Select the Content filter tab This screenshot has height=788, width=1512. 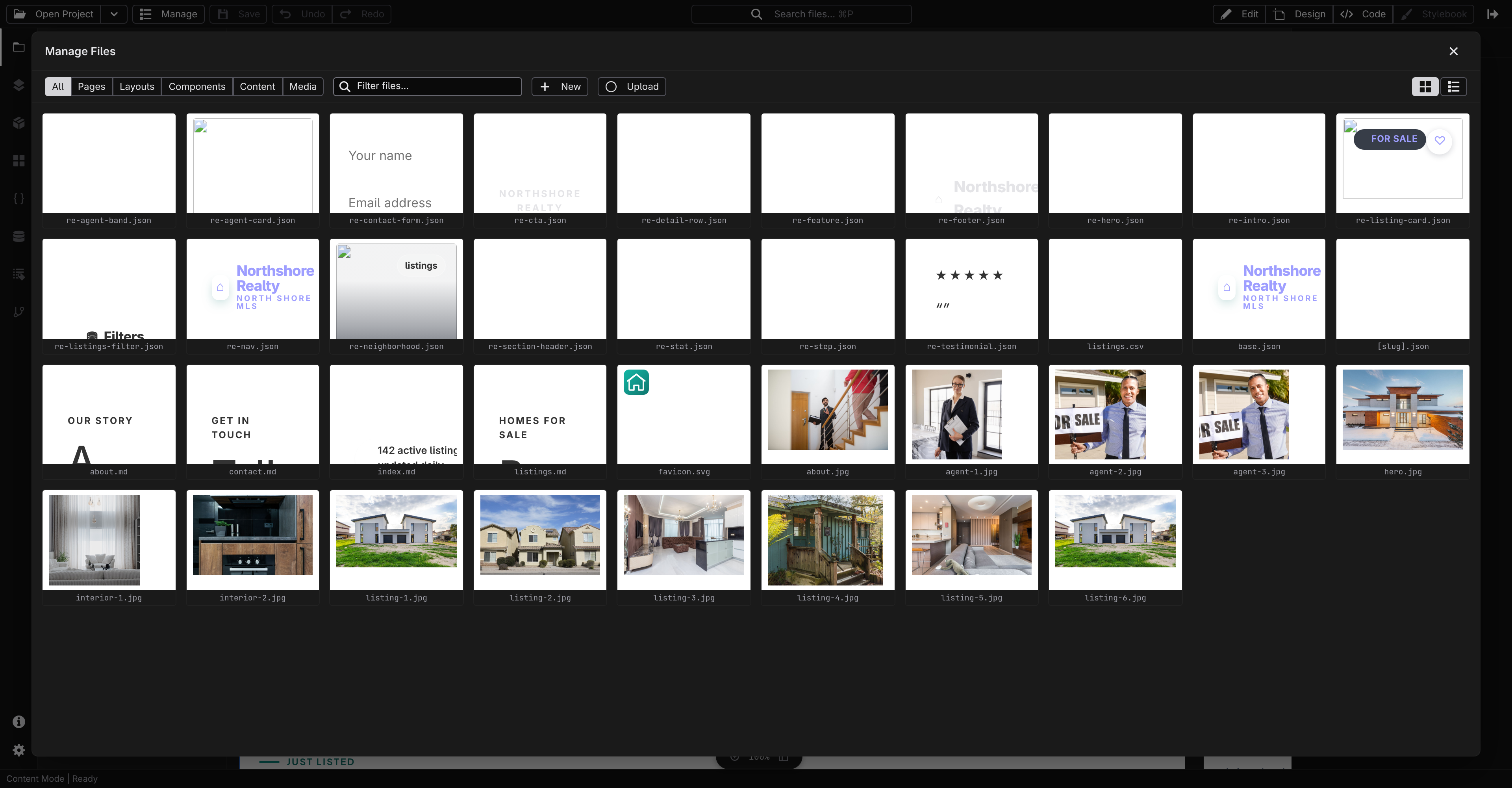[x=257, y=86]
